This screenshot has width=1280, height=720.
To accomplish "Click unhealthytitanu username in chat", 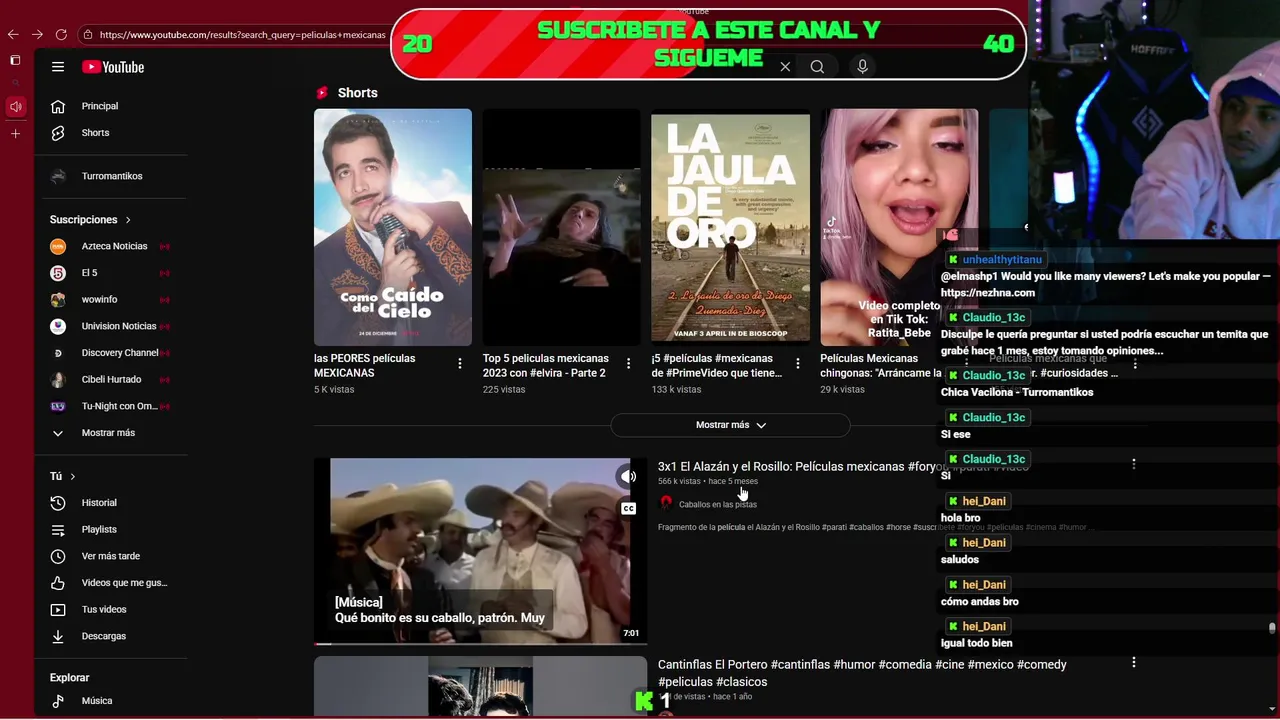I will tap(1002, 260).
